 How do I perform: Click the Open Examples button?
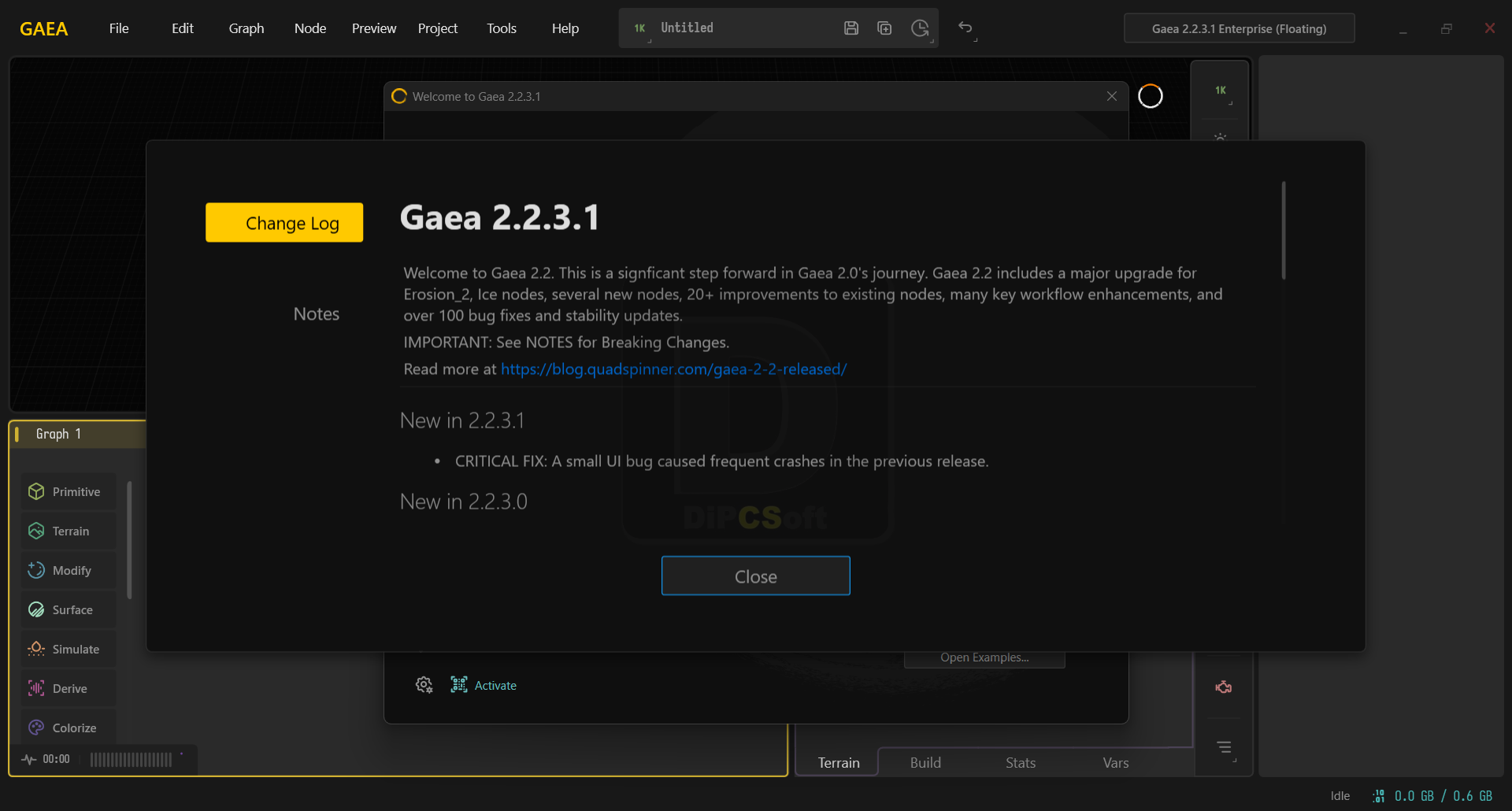pos(984,658)
